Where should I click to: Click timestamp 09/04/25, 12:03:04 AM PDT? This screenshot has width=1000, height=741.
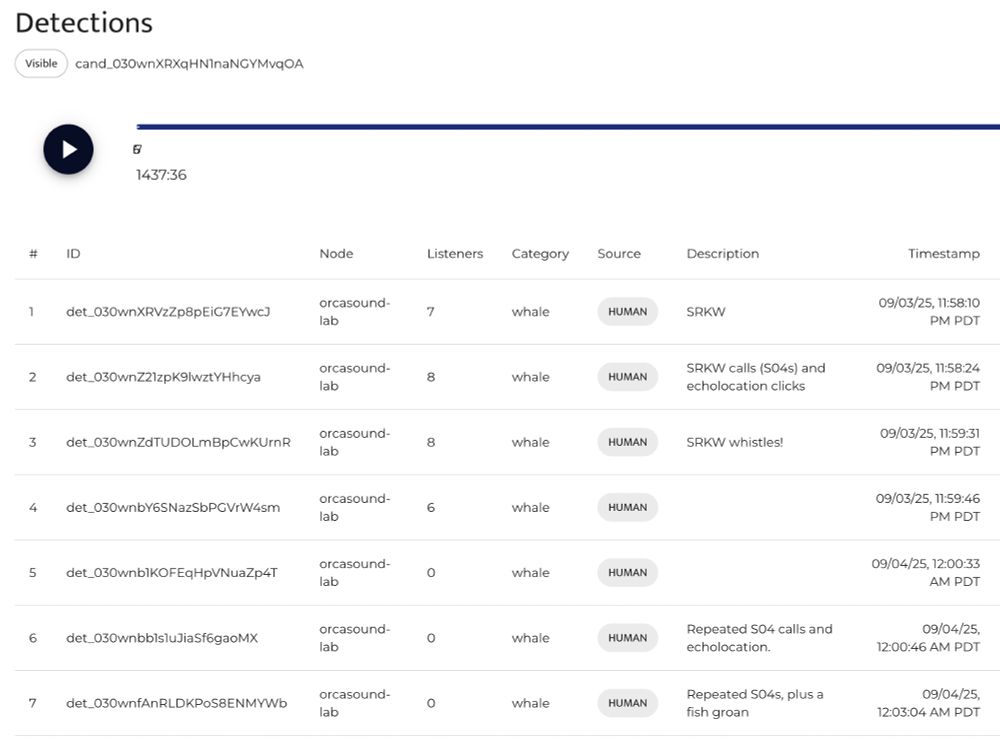click(929, 703)
